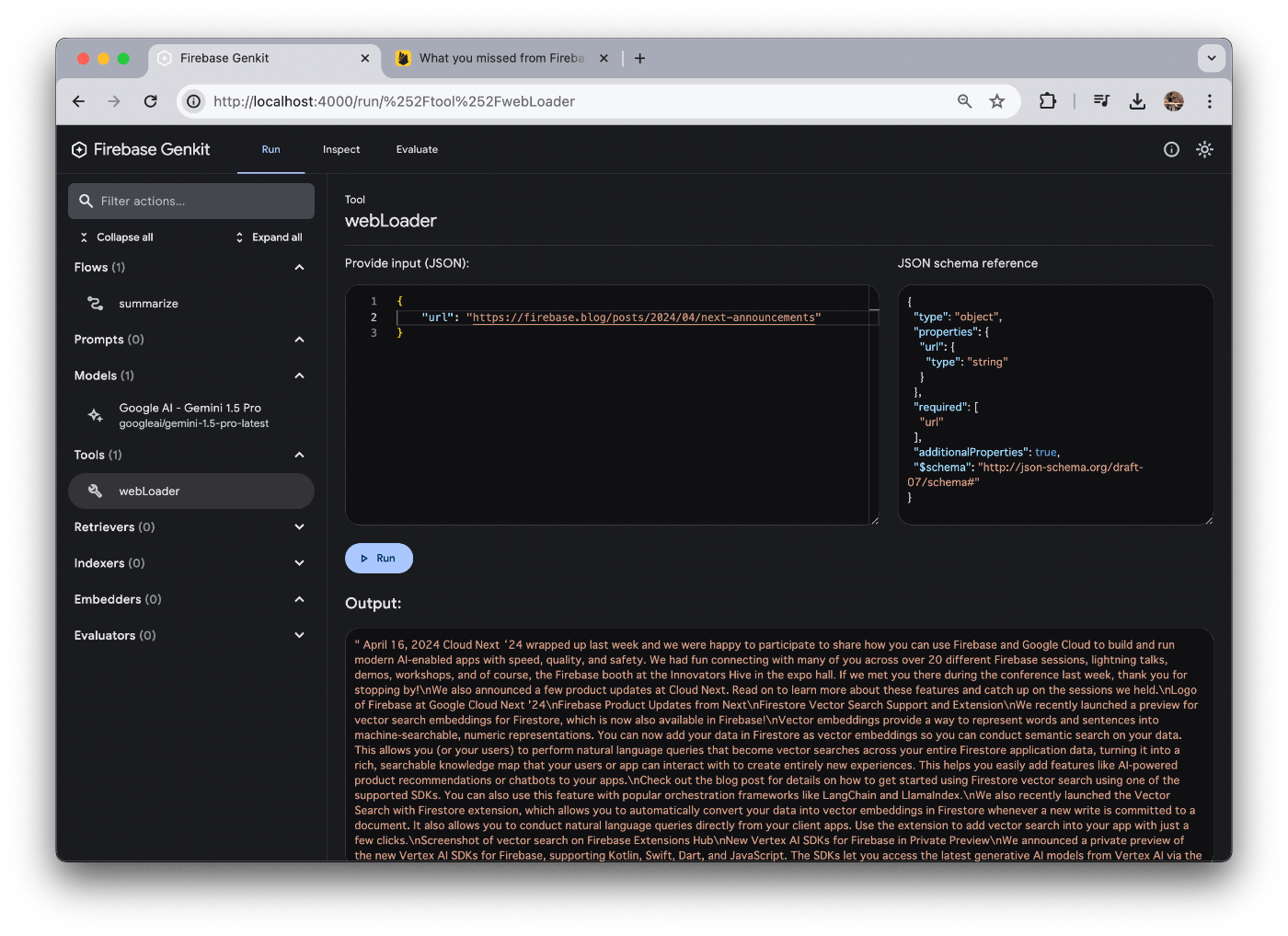This screenshot has height=936, width=1288.
Task: Click the Filter actions input field
Action: (x=191, y=201)
